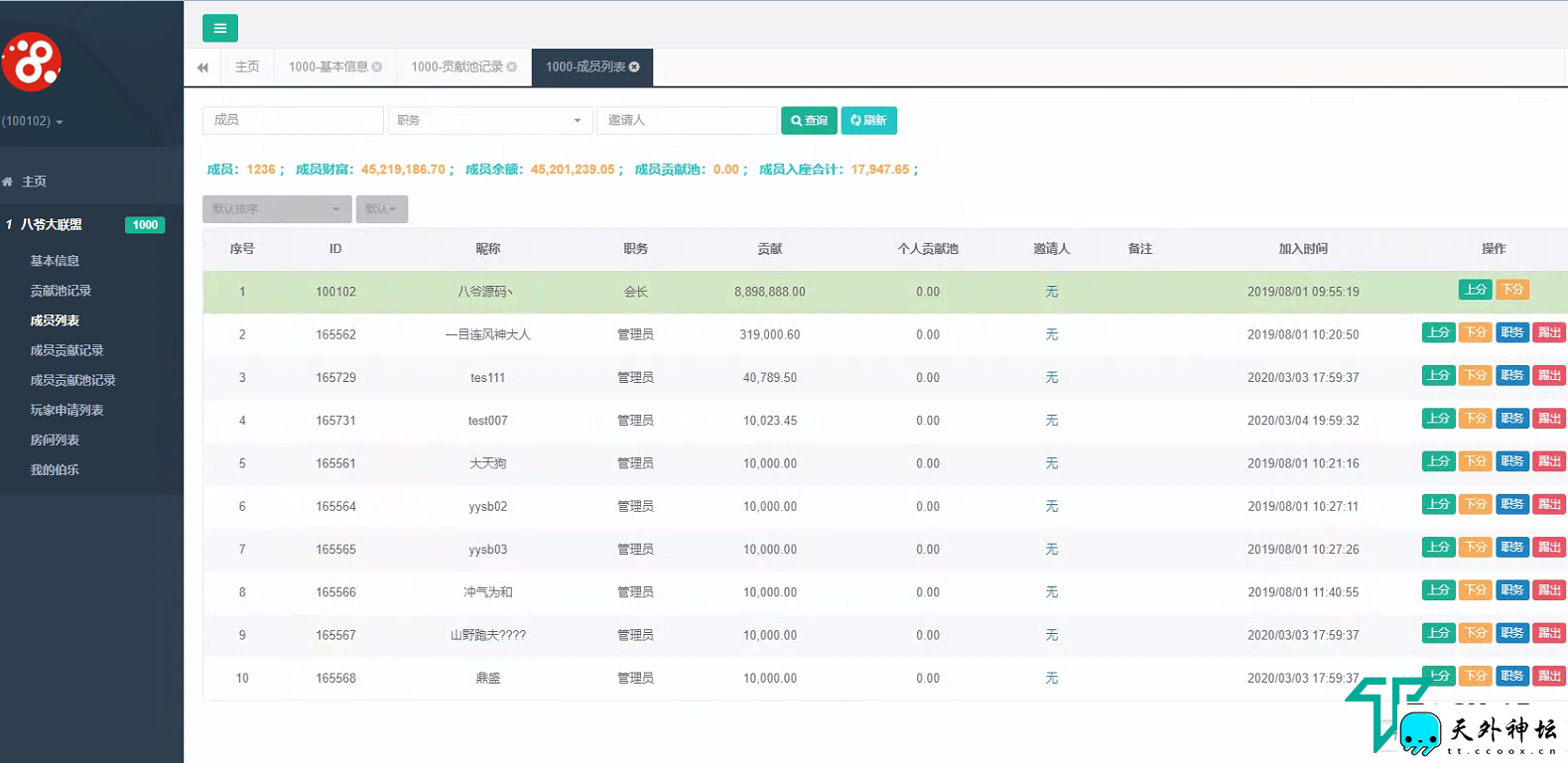Click the 查询 search button
Viewport: 1568px width, 763px height.
pyautogui.click(x=809, y=120)
